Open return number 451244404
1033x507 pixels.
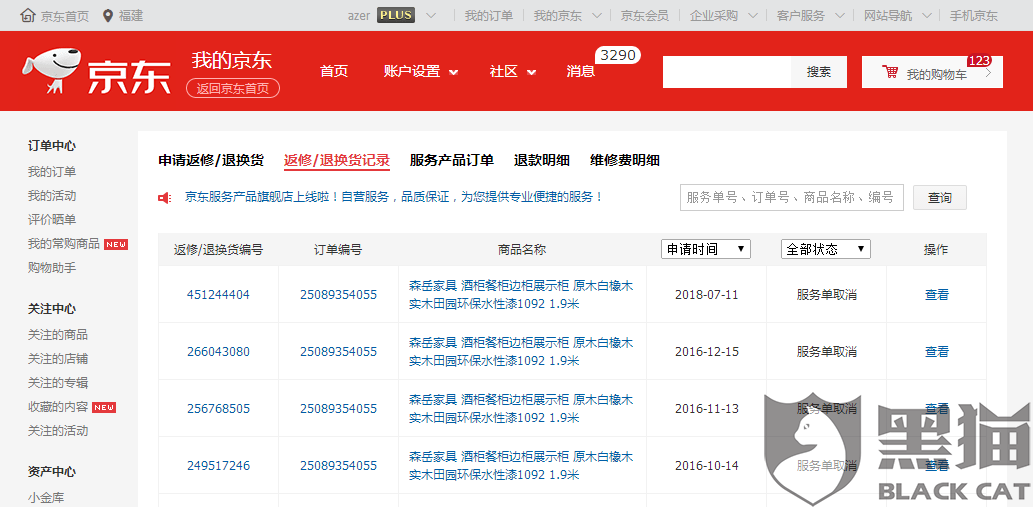[x=218, y=294]
